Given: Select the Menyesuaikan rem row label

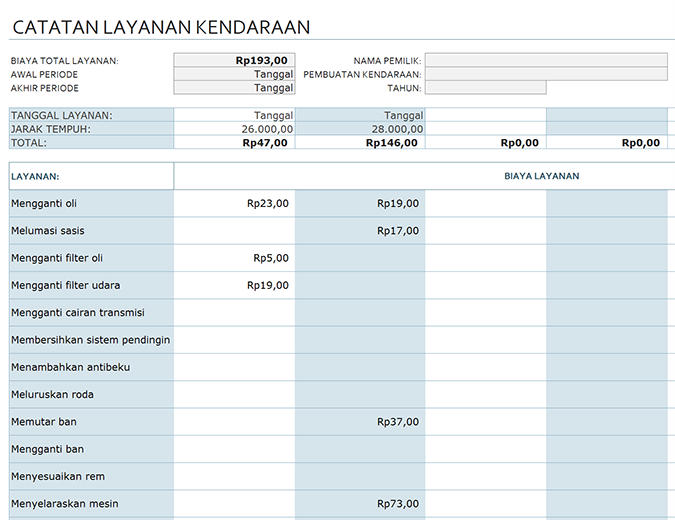Looking at the screenshot, I should [91, 477].
